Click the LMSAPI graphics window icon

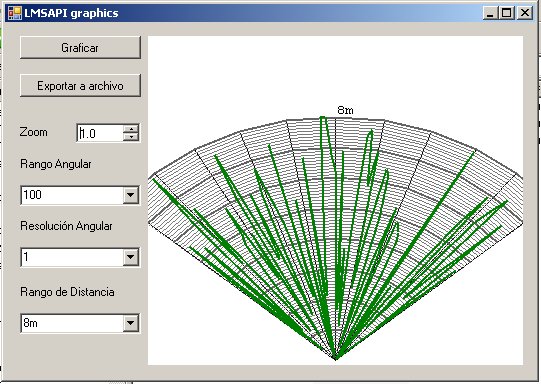[14, 13]
